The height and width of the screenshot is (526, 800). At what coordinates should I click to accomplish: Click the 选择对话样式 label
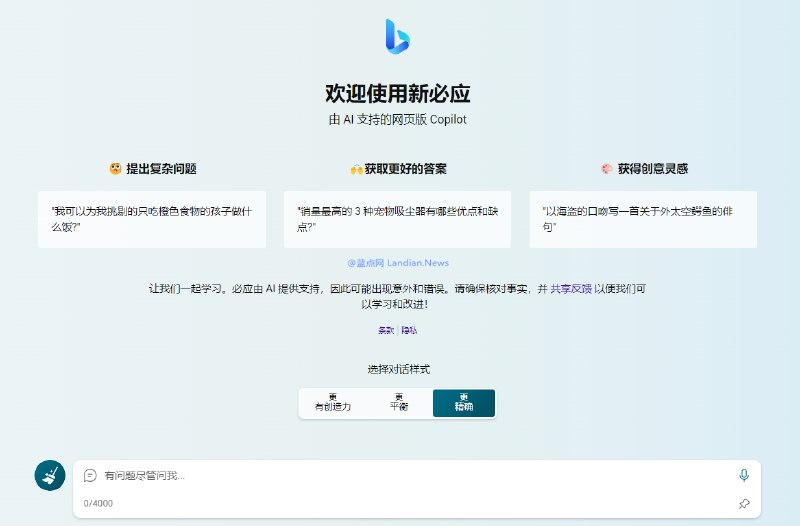[x=398, y=369]
